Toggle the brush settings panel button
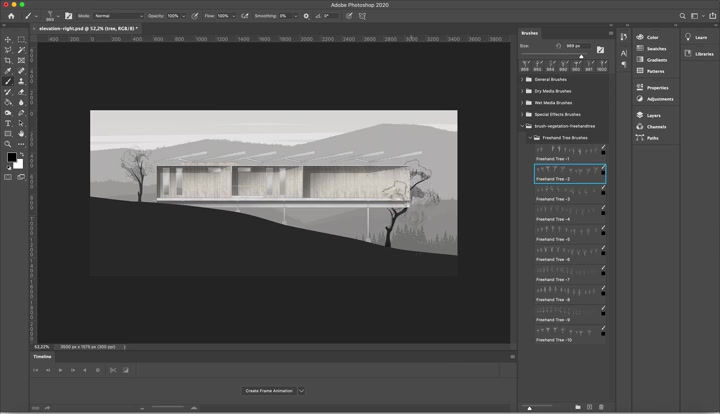720x414 pixels. click(68, 17)
